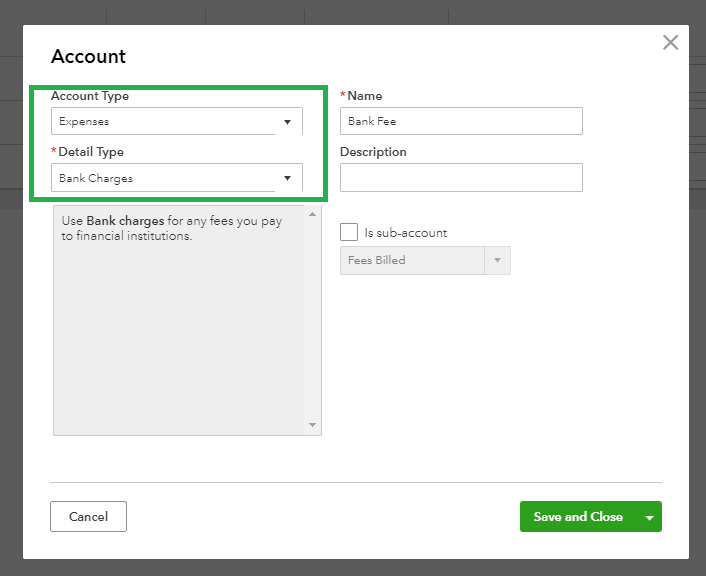Click the Name field containing Bank Fee
The width and height of the screenshot is (706, 576).
[x=461, y=121]
